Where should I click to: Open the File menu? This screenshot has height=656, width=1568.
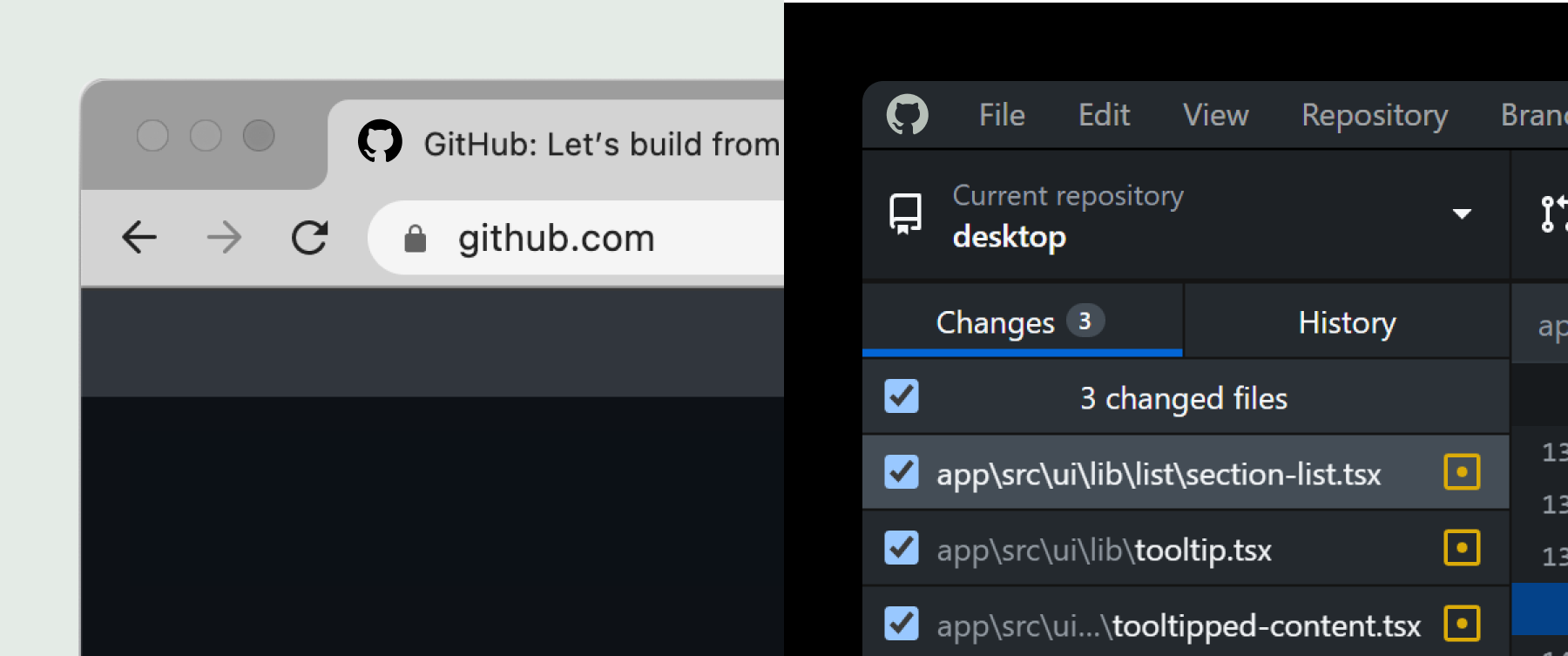pyautogui.click(x=1002, y=115)
